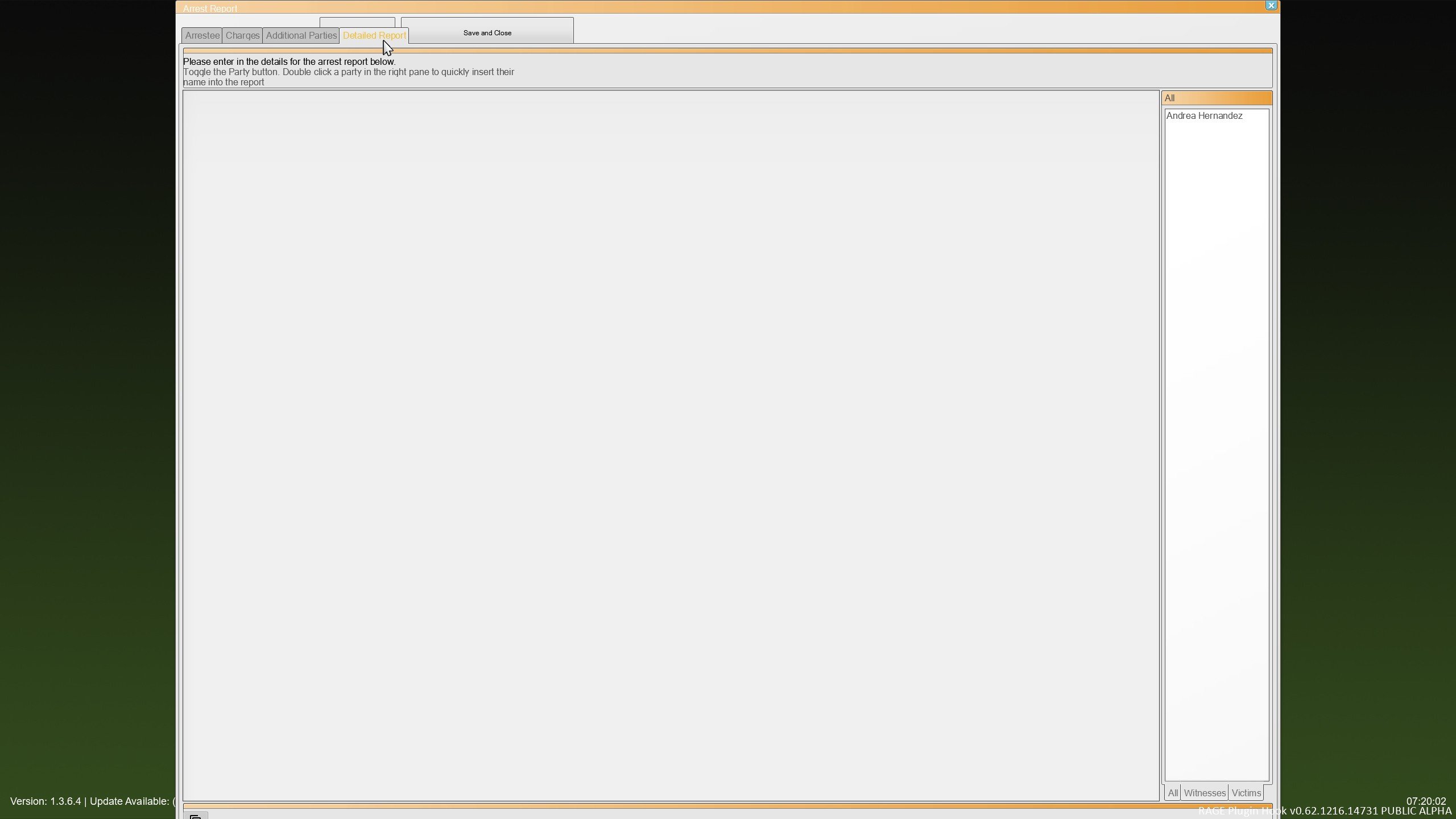This screenshot has width=1456, height=819.
Task: Switch to the Arrestee tab
Action: coord(202,35)
